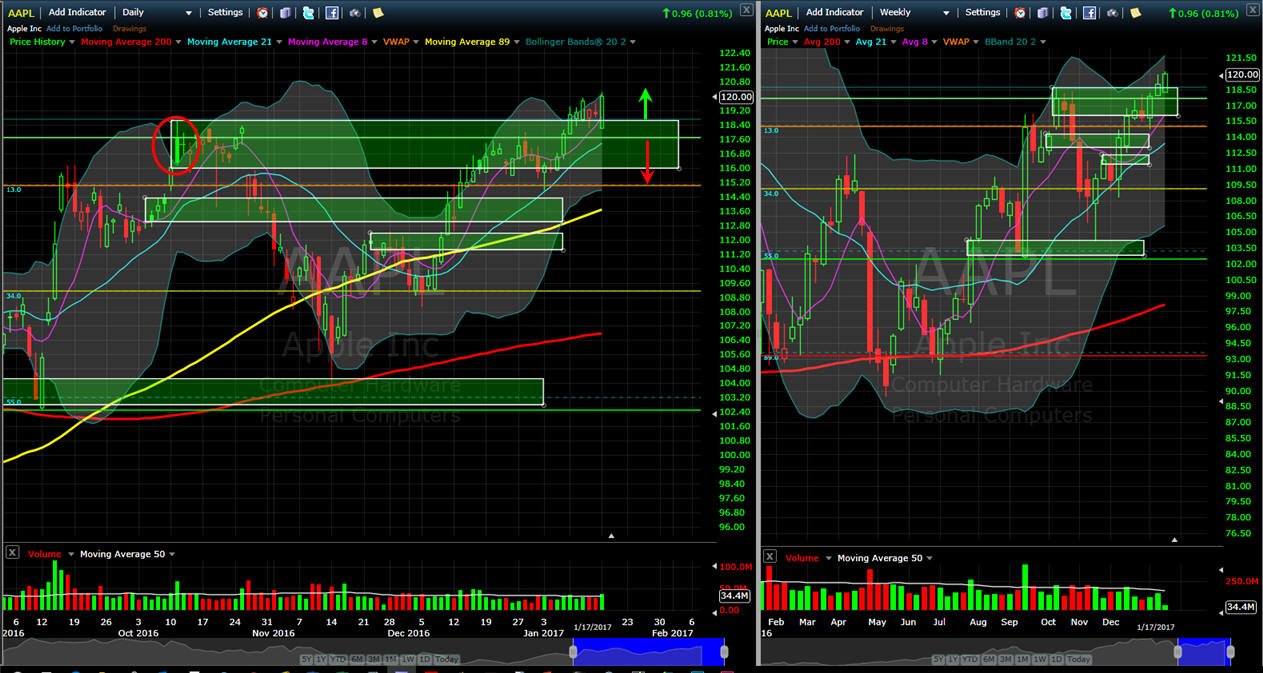The width and height of the screenshot is (1263, 673).
Task: Click the yellow sticky note icon on Daily chart
Action: tap(378, 13)
